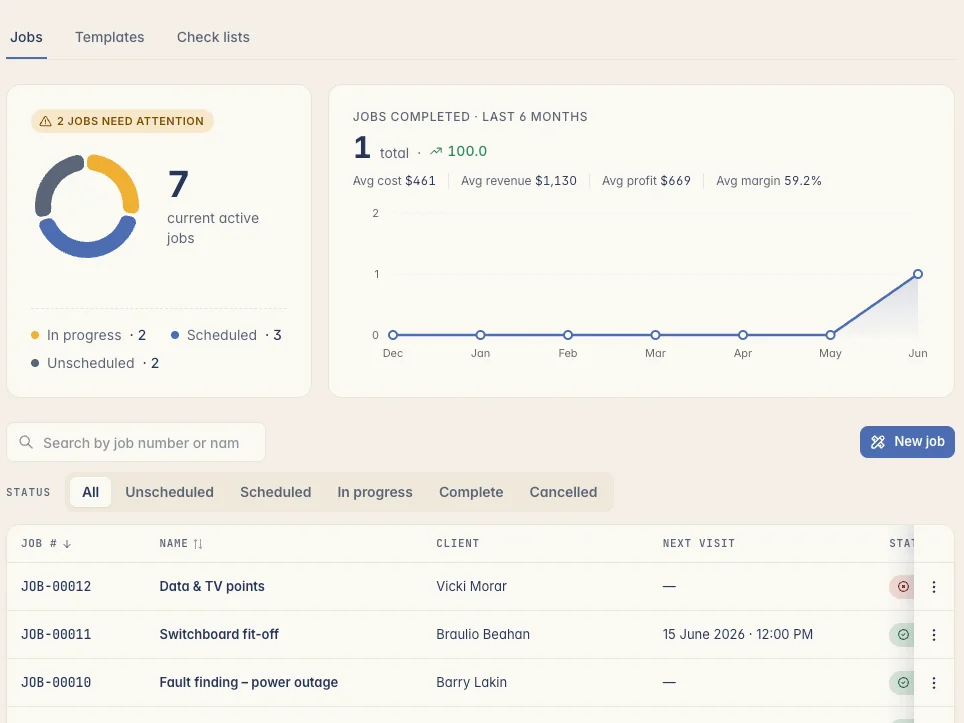Click client Barry Lakin

(x=472, y=682)
